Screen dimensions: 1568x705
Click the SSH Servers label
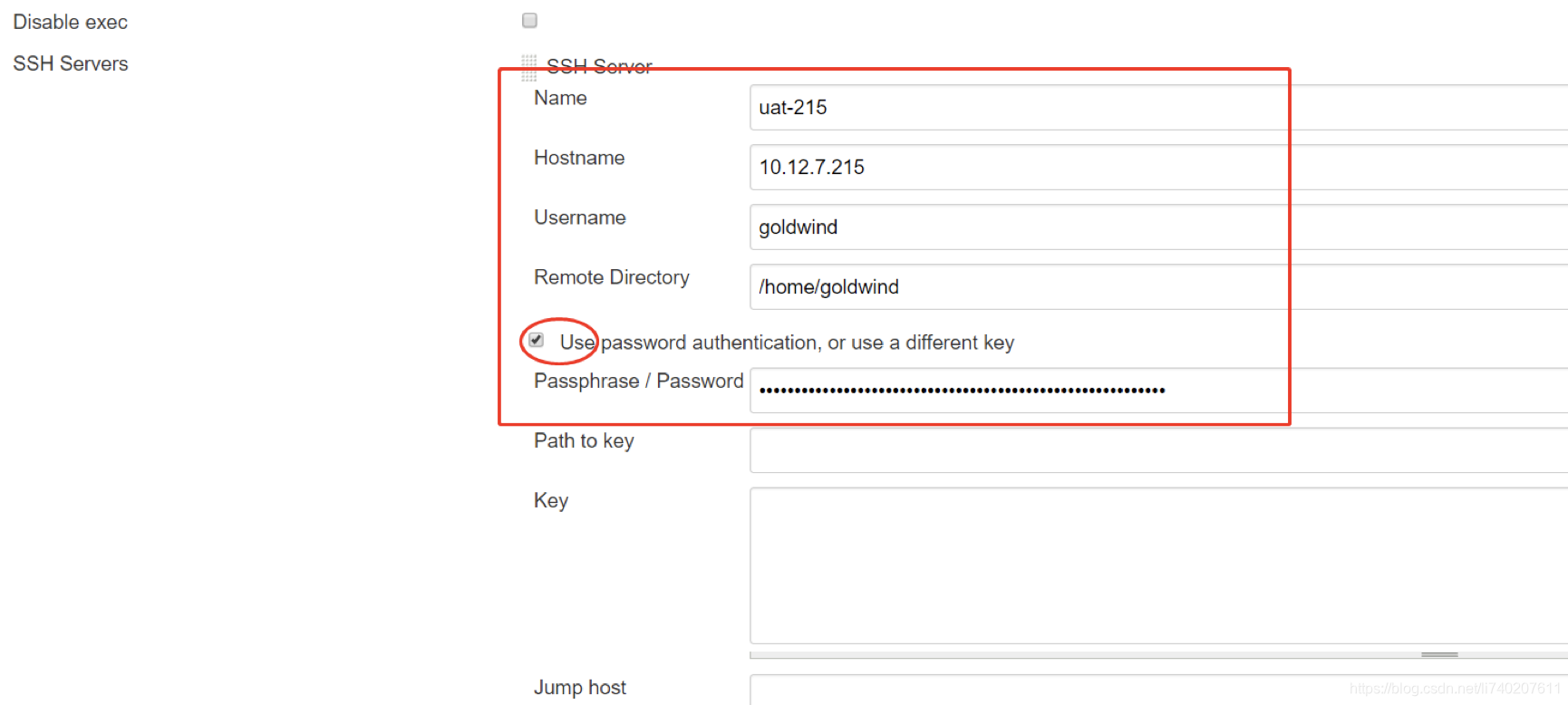click(x=71, y=63)
